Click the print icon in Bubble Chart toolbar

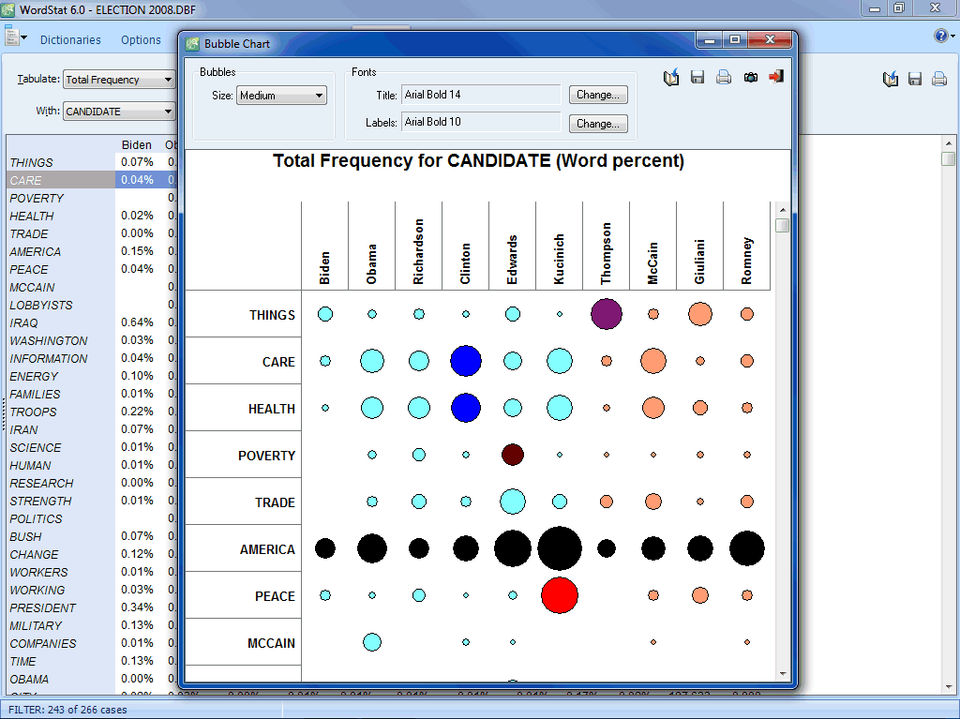click(724, 77)
